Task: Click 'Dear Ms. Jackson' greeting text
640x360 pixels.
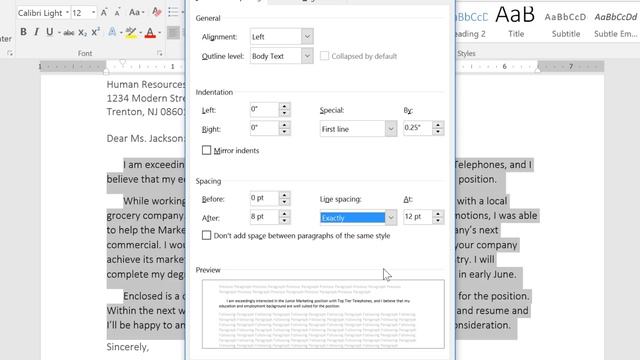Action: tap(146, 138)
